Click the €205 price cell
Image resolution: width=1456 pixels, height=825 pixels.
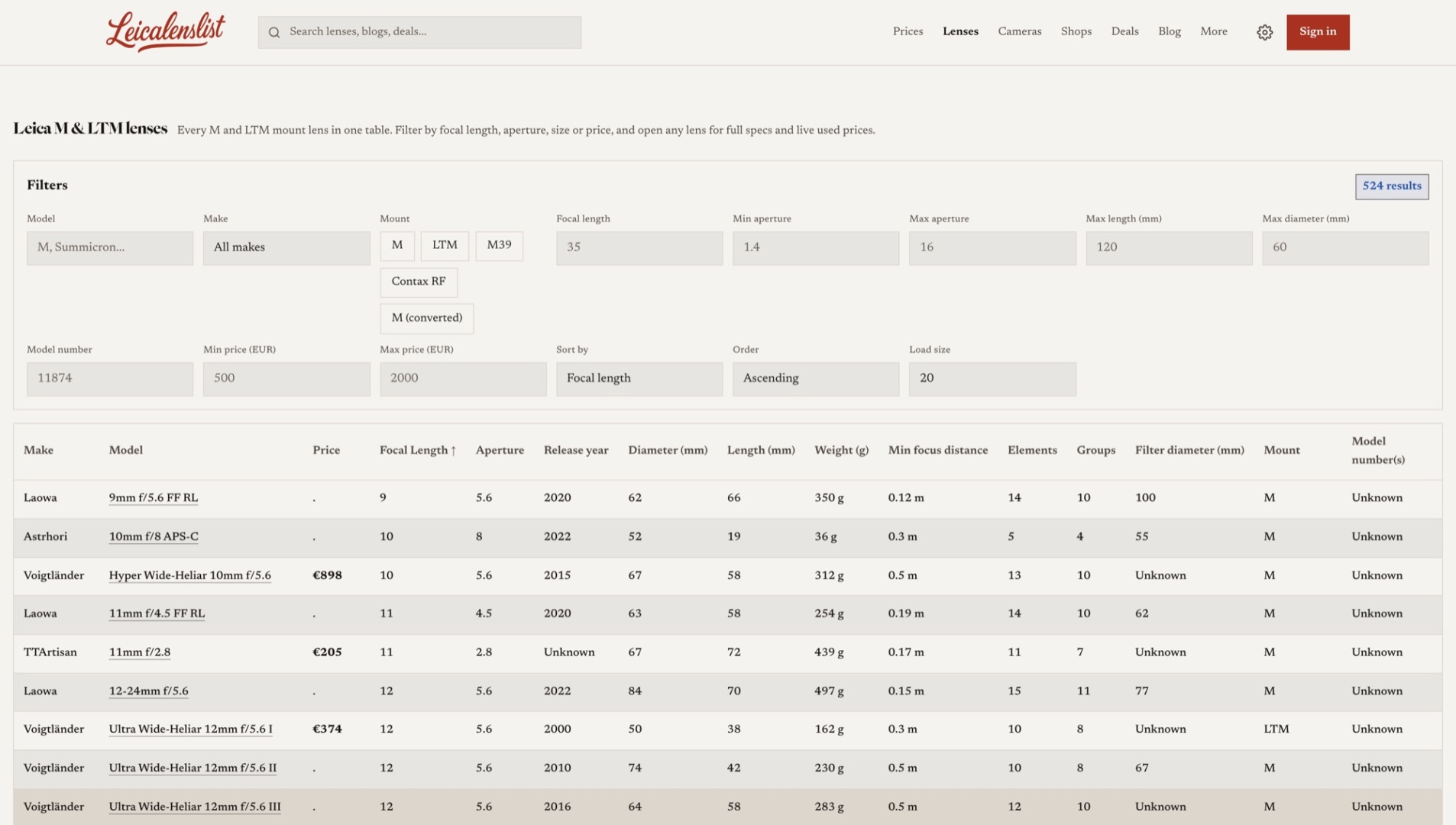(x=327, y=653)
